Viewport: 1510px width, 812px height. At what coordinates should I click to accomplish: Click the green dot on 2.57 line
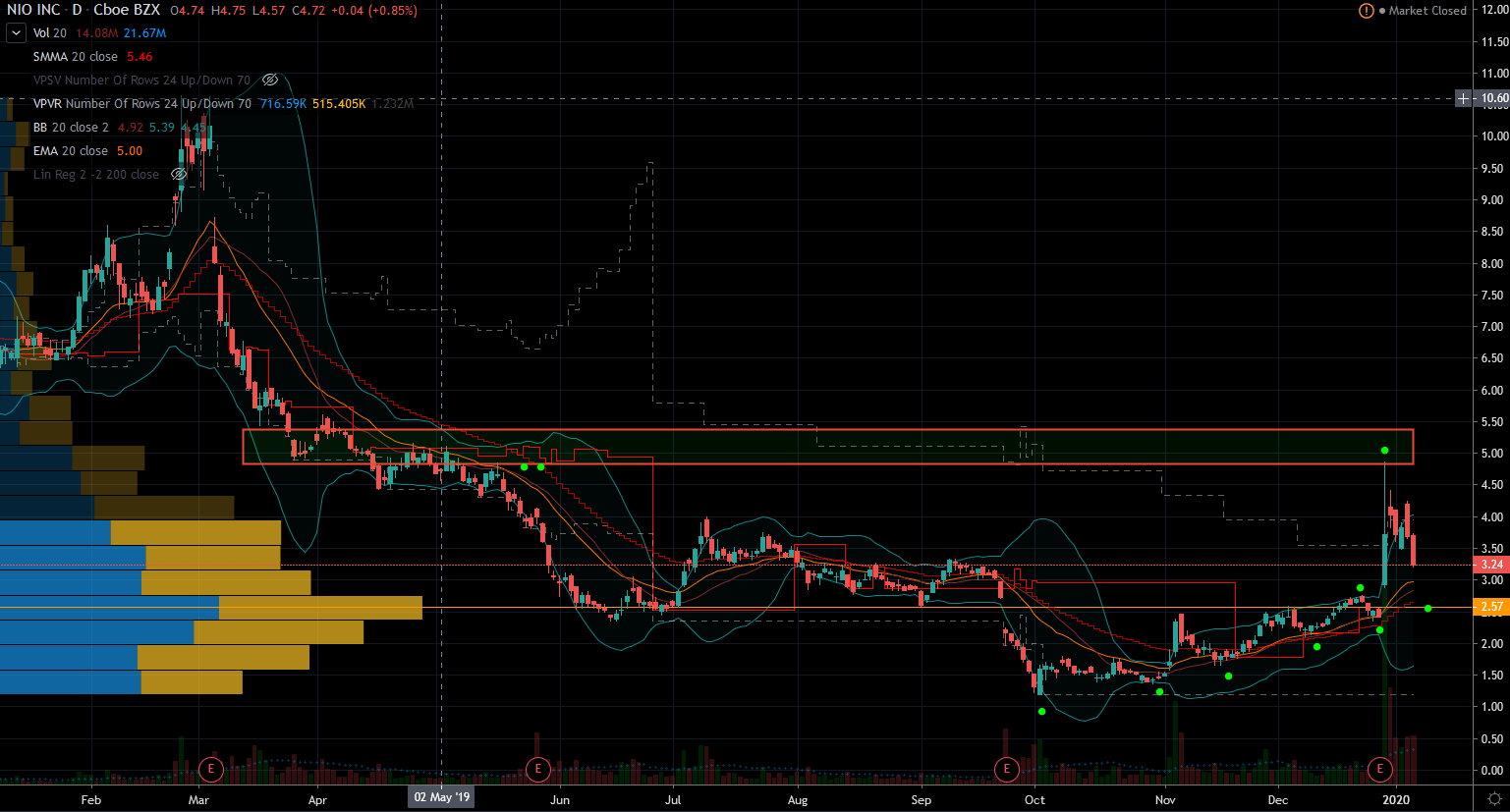(1427, 609)
